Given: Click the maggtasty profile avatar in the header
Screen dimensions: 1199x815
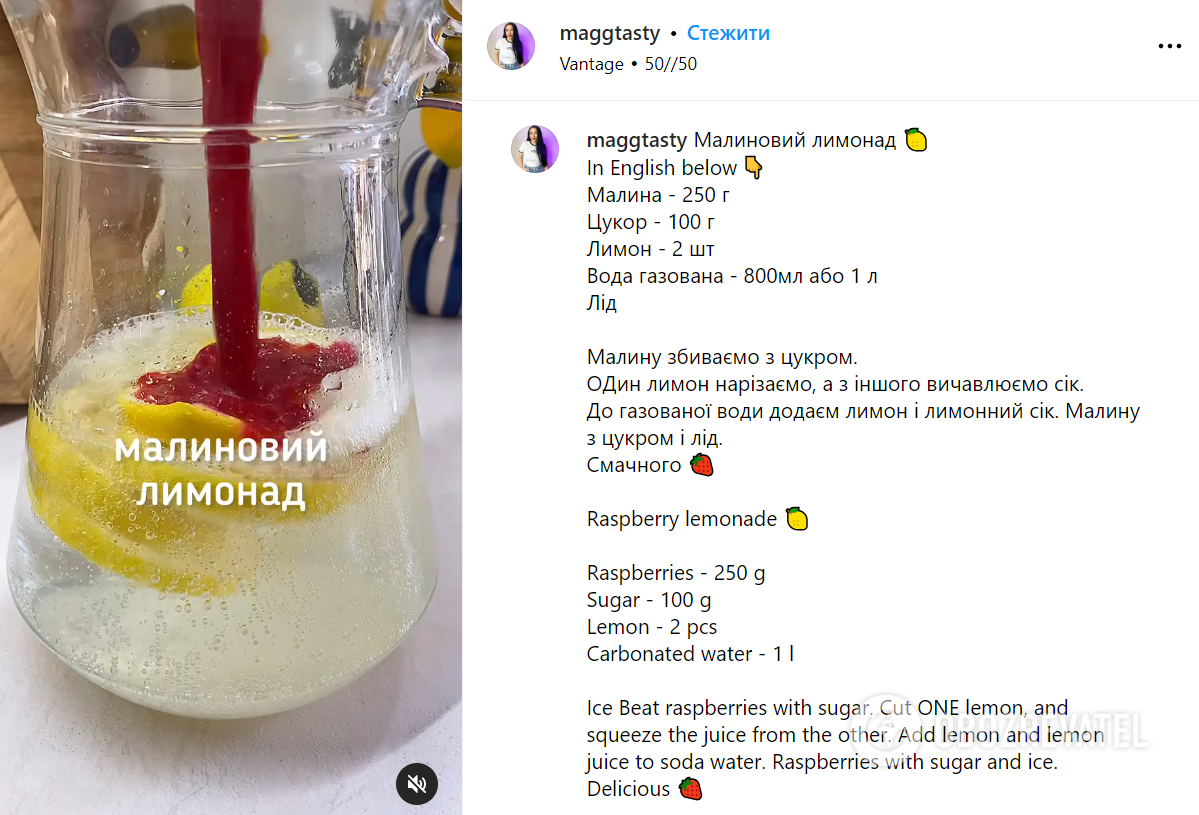Looking at the screenshot, I should click(x=511, y=46).
